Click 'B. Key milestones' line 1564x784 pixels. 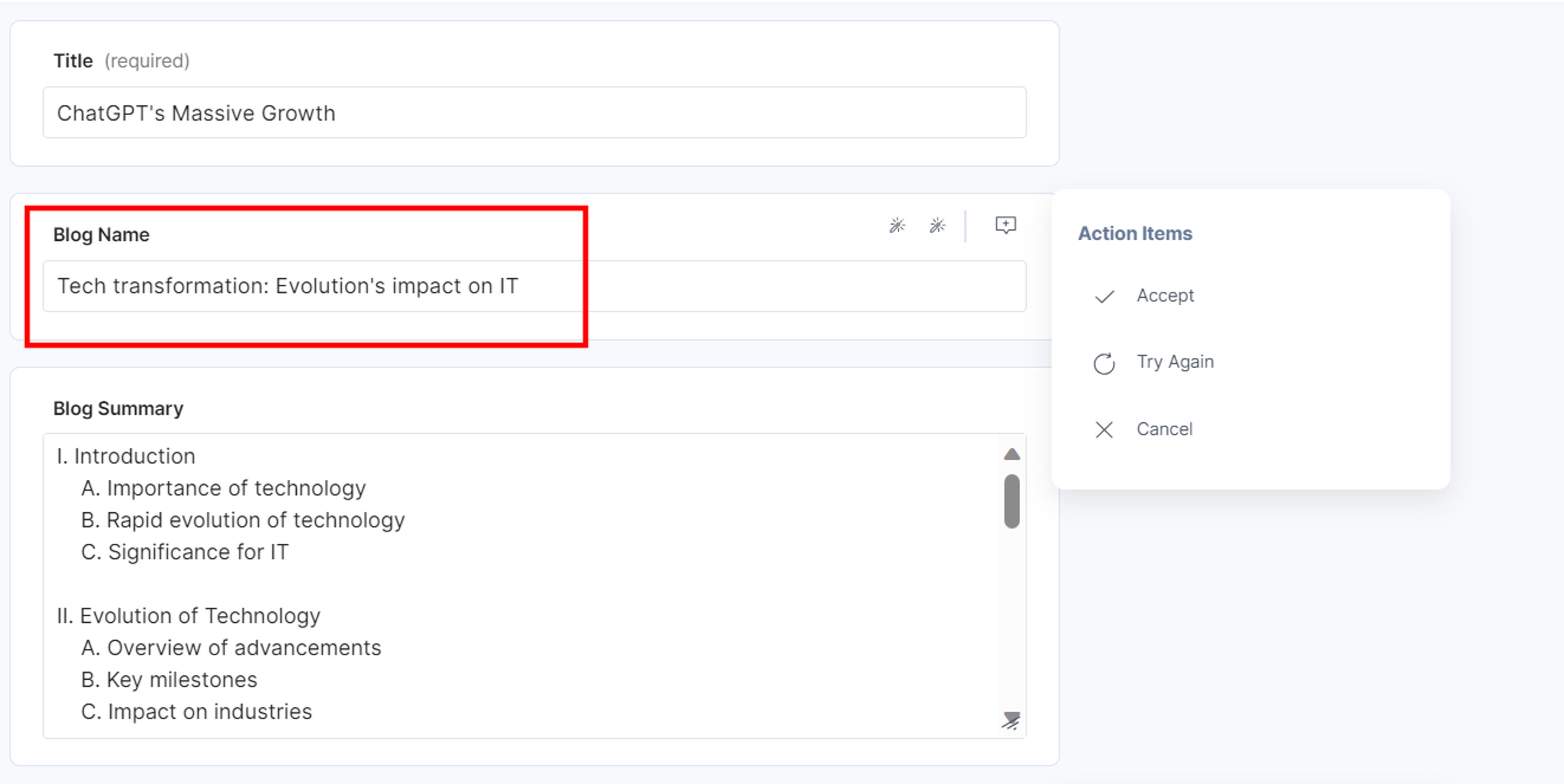pos(169,680)
